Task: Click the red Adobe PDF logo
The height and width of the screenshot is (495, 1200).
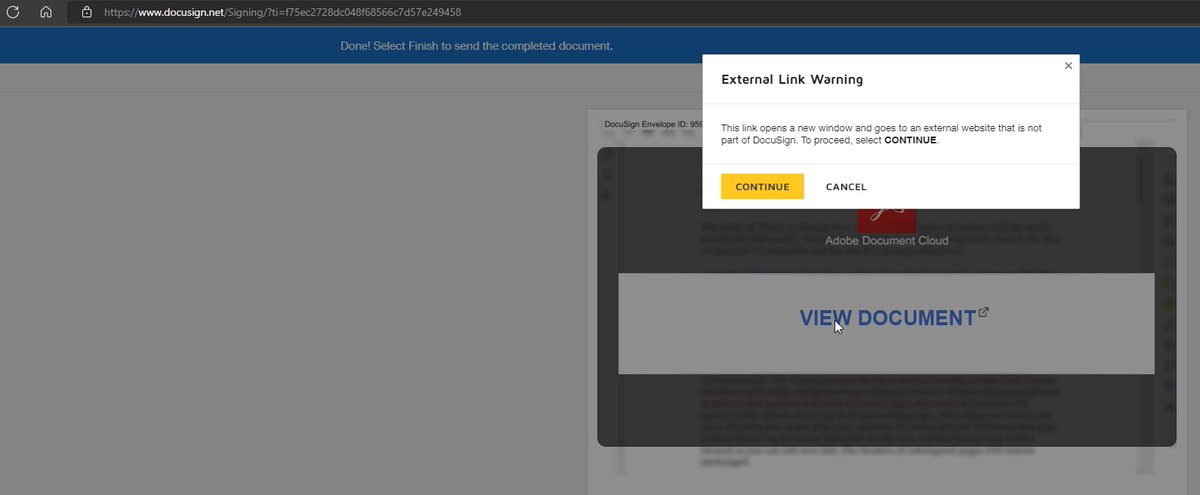Action: [887, 220]
